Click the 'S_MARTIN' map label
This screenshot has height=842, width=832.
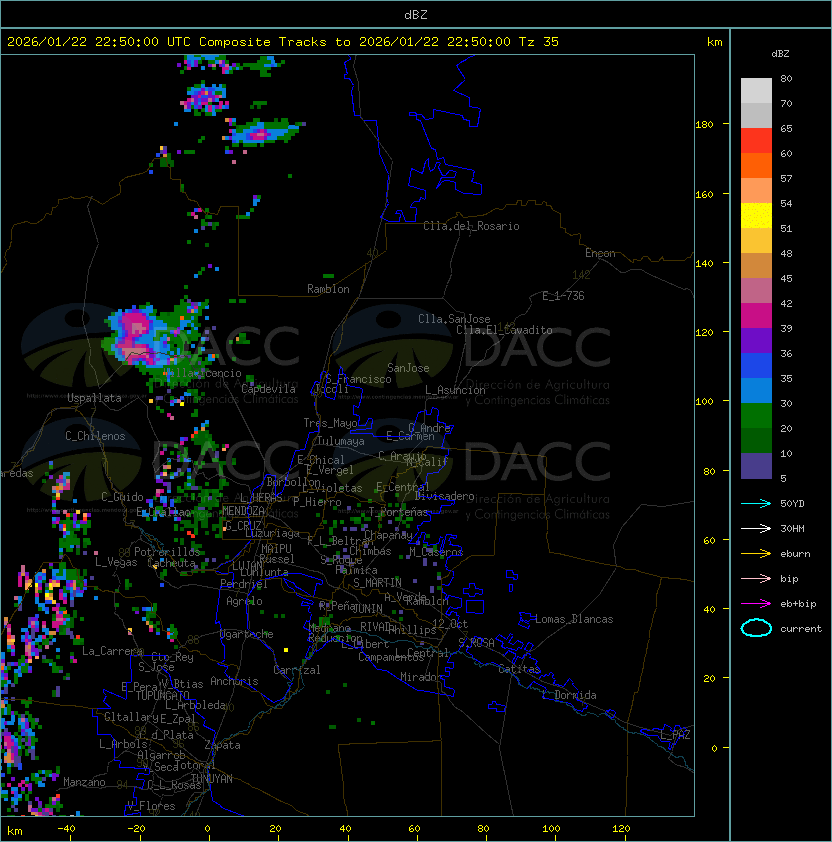[x=378, y=583]
